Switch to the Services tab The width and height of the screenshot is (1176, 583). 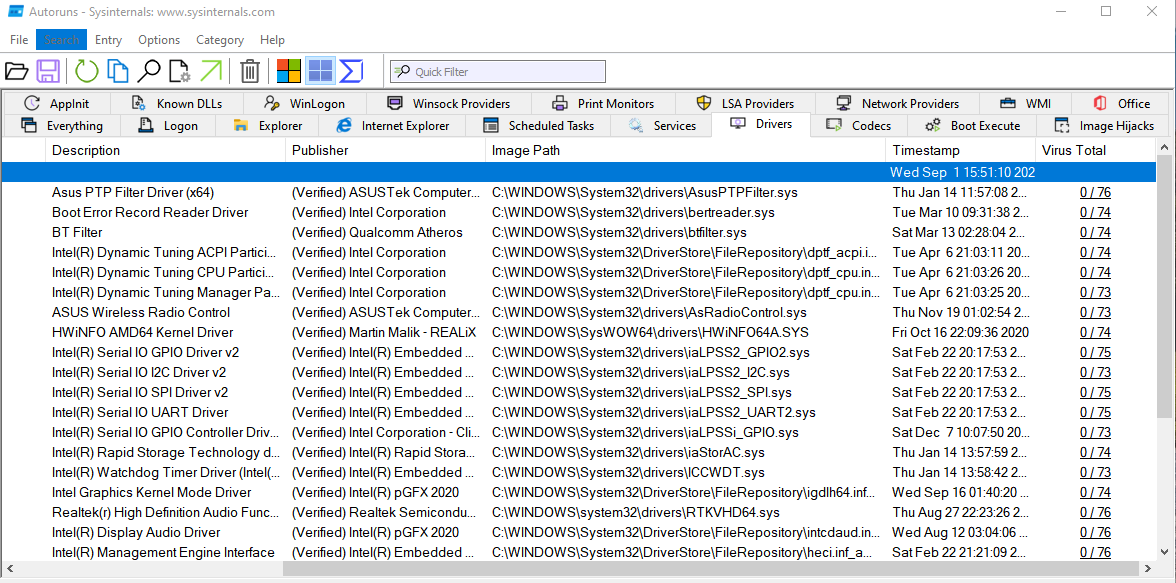(661, 125)
